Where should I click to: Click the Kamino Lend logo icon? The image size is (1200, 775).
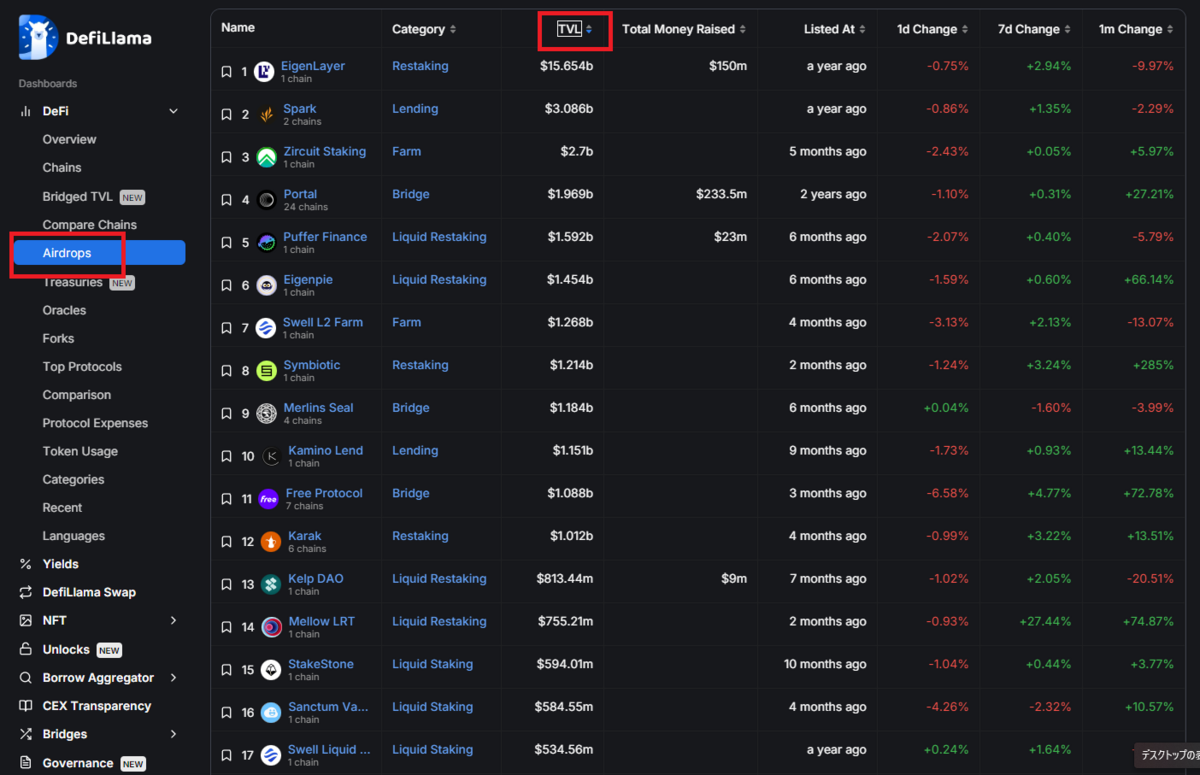271,456
